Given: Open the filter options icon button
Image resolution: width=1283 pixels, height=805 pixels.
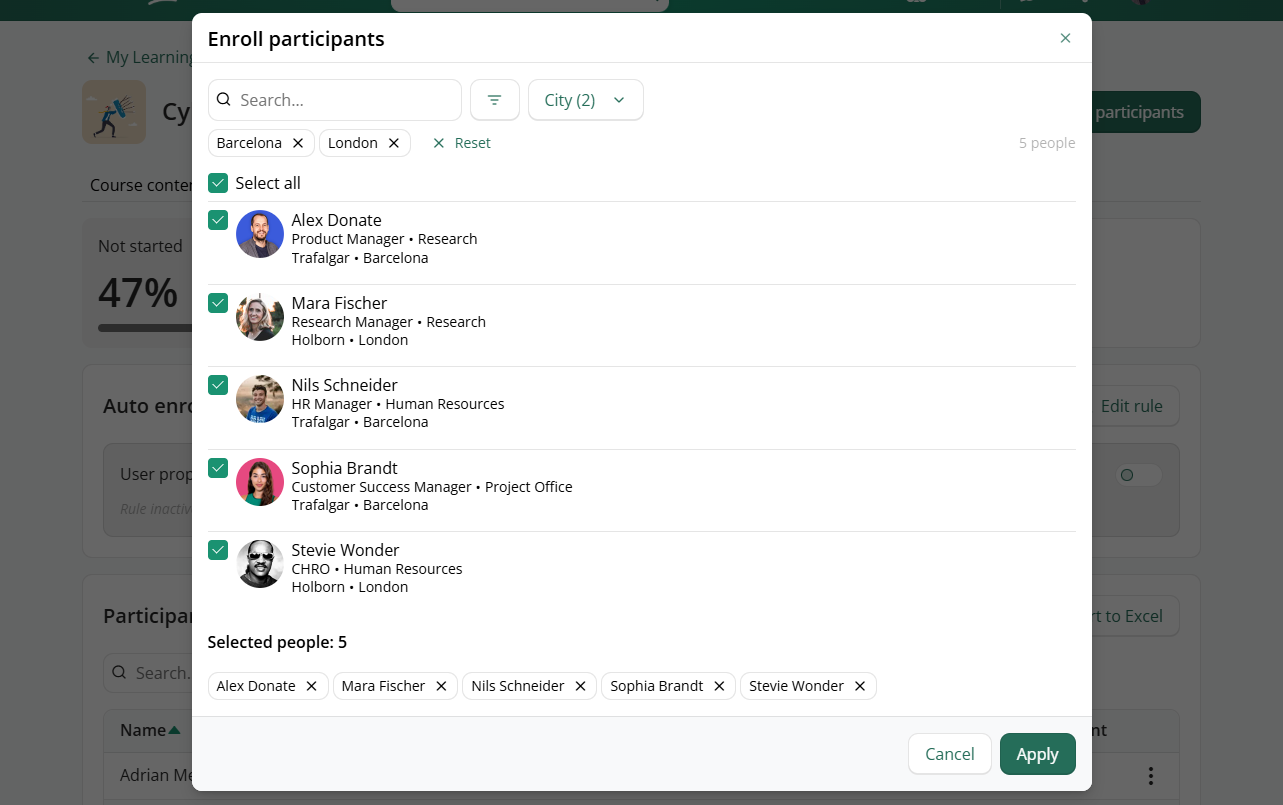Looking at the screenshot, I should coord(494,100).
